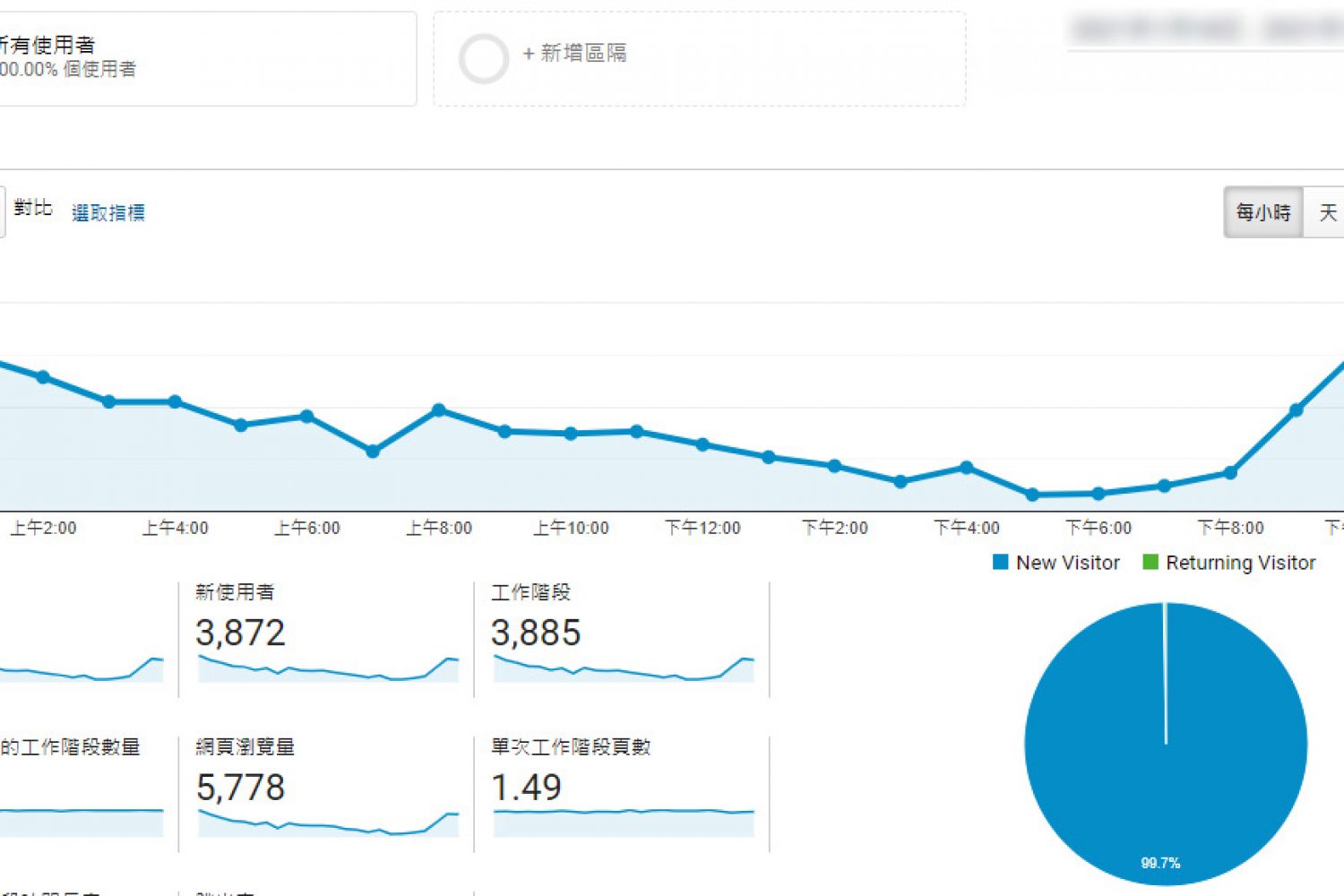Click the 選取指標 link
Viewport: 1344px width, 896px height.
pos(108,213)
